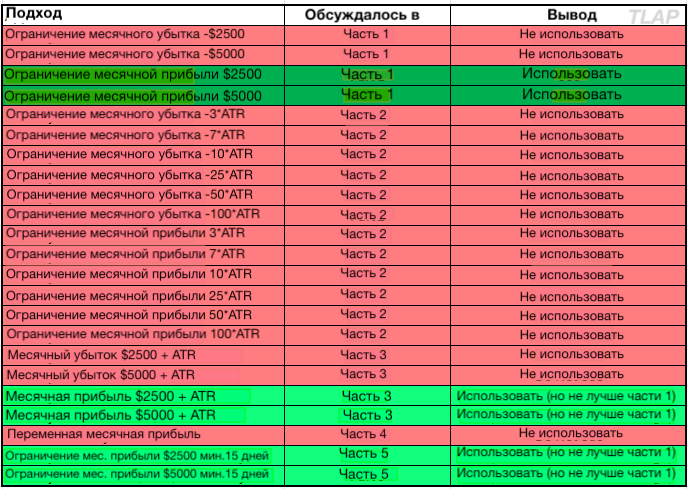Image resolution: width=688 pixels, height=489 pixels.
Task: Select cell "Ограничение мес. прибыли $2500 мин.15 дней"
Action: 144,455
